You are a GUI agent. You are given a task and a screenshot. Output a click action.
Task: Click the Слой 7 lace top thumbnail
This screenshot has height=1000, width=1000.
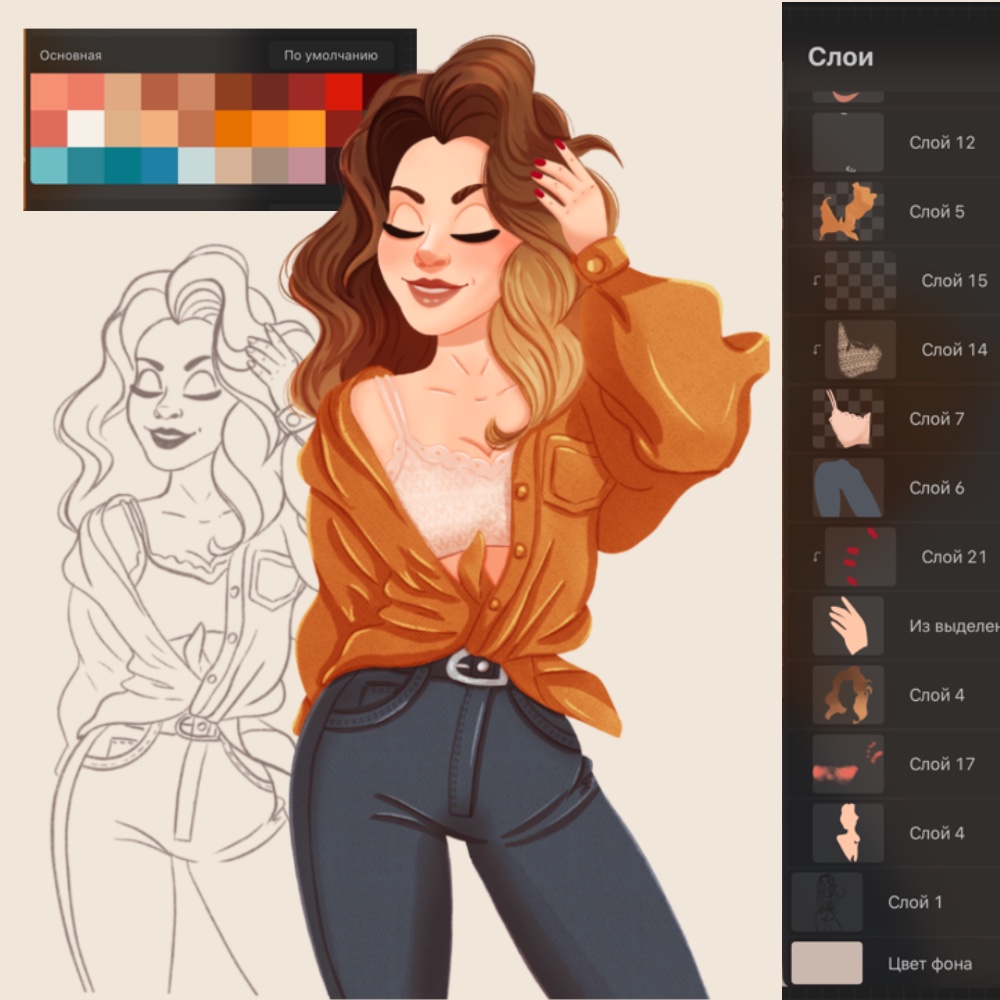(x=847, y=419)
